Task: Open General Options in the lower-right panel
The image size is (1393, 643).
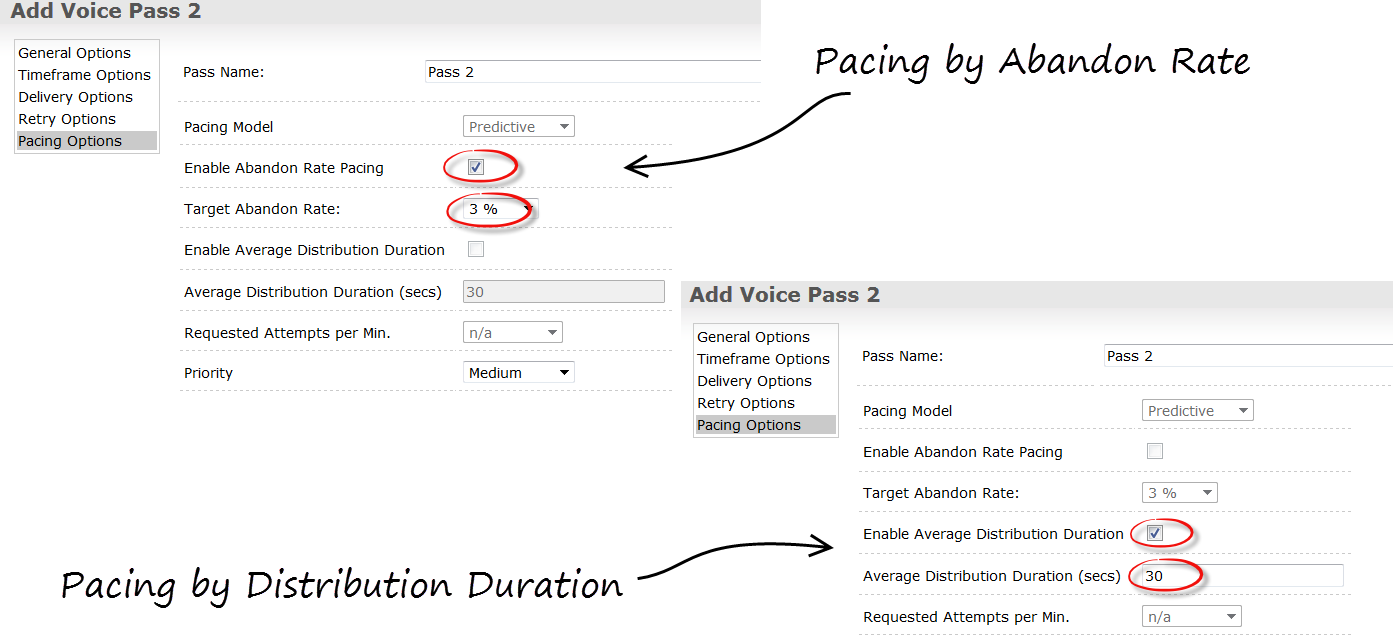Action: click(754, 337)
